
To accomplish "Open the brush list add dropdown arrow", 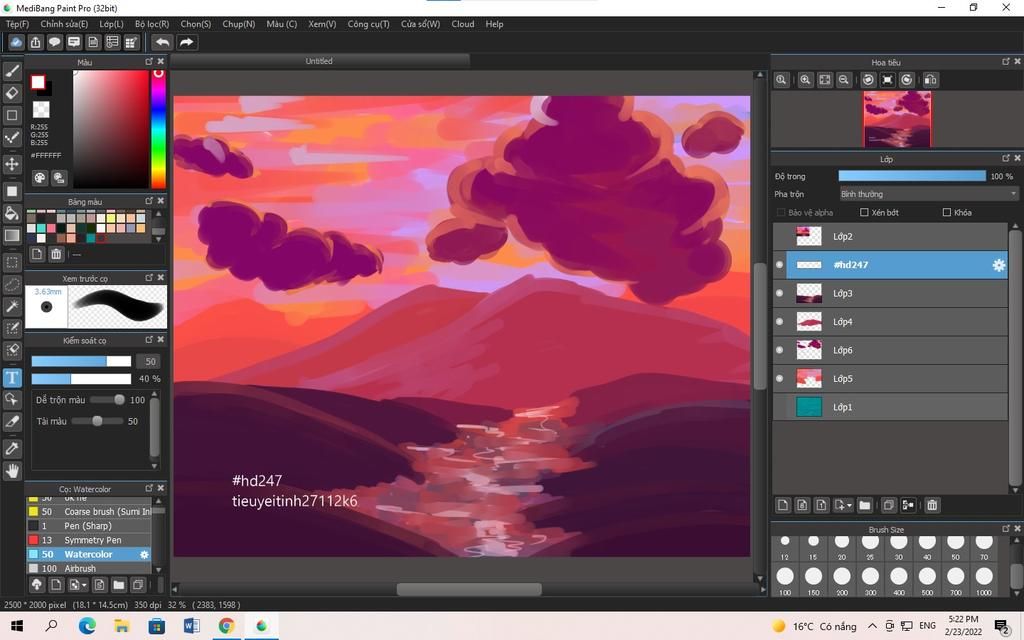I will click(x=84, y=585).
